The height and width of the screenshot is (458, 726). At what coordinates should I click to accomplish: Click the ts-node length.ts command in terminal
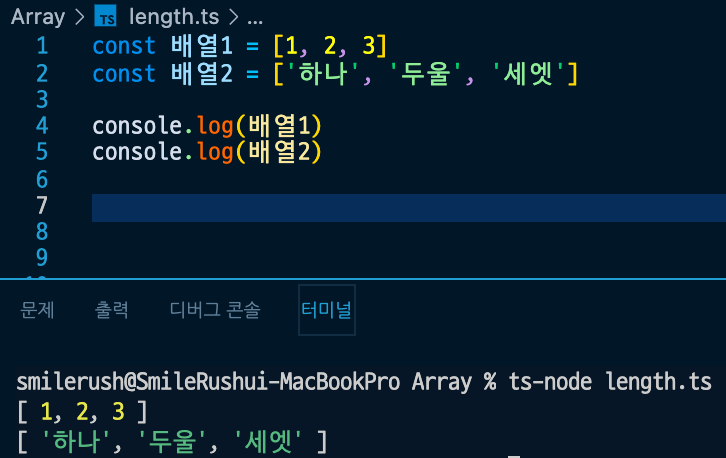pos(610,382)
